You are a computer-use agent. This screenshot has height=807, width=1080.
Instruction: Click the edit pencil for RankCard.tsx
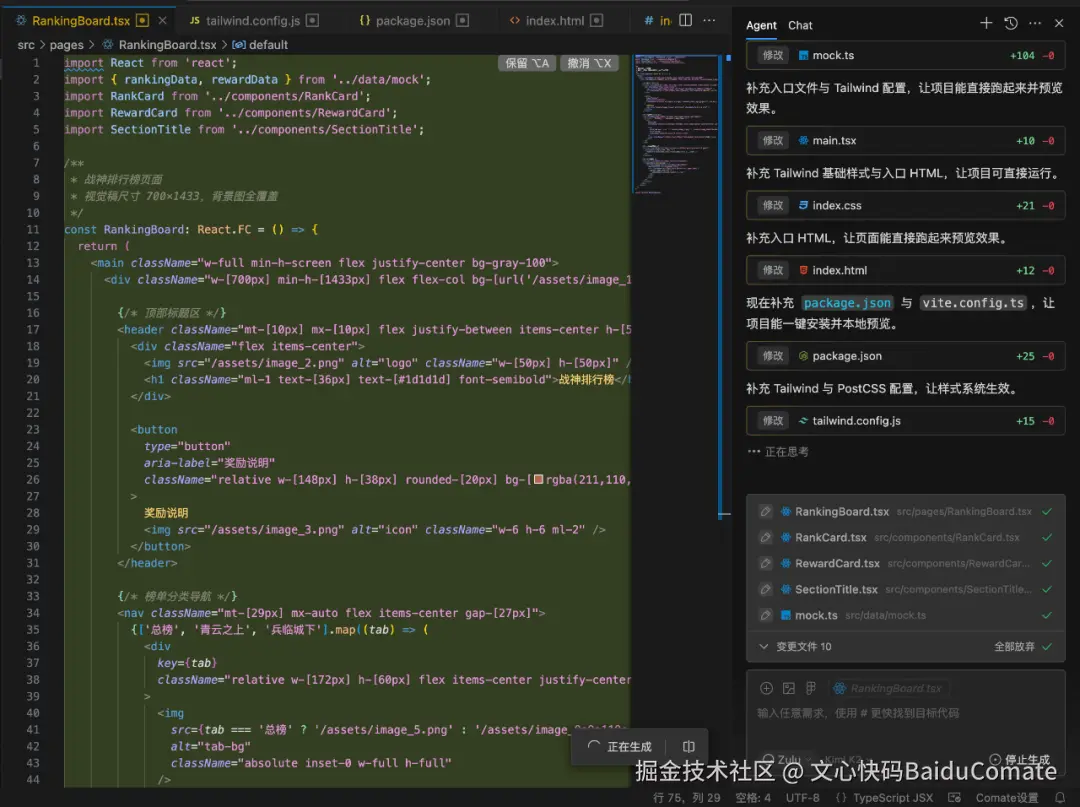pos(765,537)
